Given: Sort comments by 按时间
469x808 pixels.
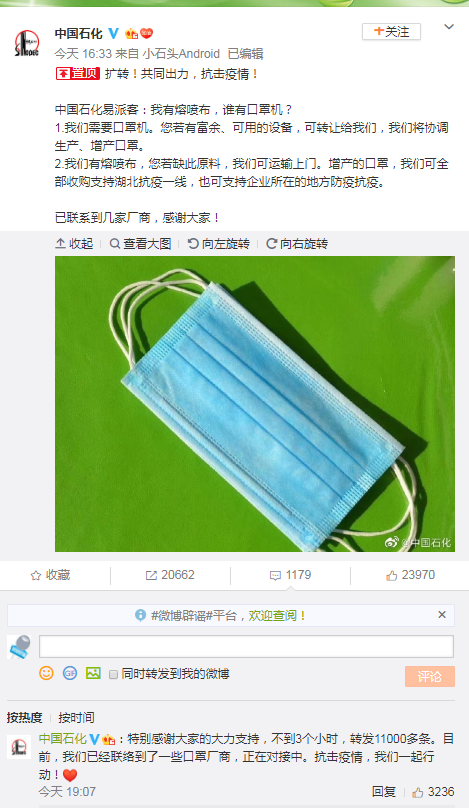Looking at the screenshot, I should (76, 717).
